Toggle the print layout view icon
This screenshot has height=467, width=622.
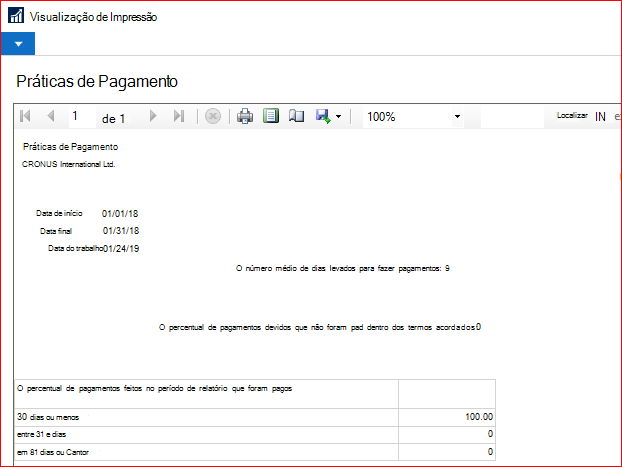click(x=271, y=116)
